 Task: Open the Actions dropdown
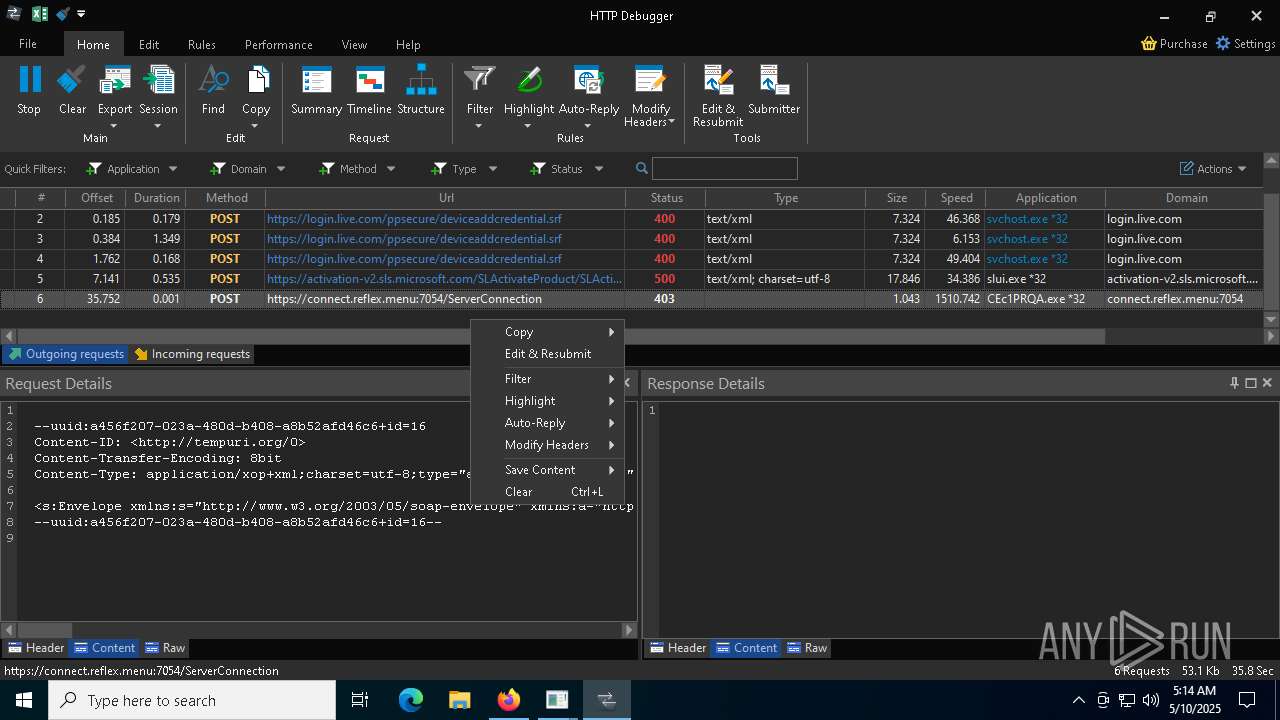coord(1213,169)
